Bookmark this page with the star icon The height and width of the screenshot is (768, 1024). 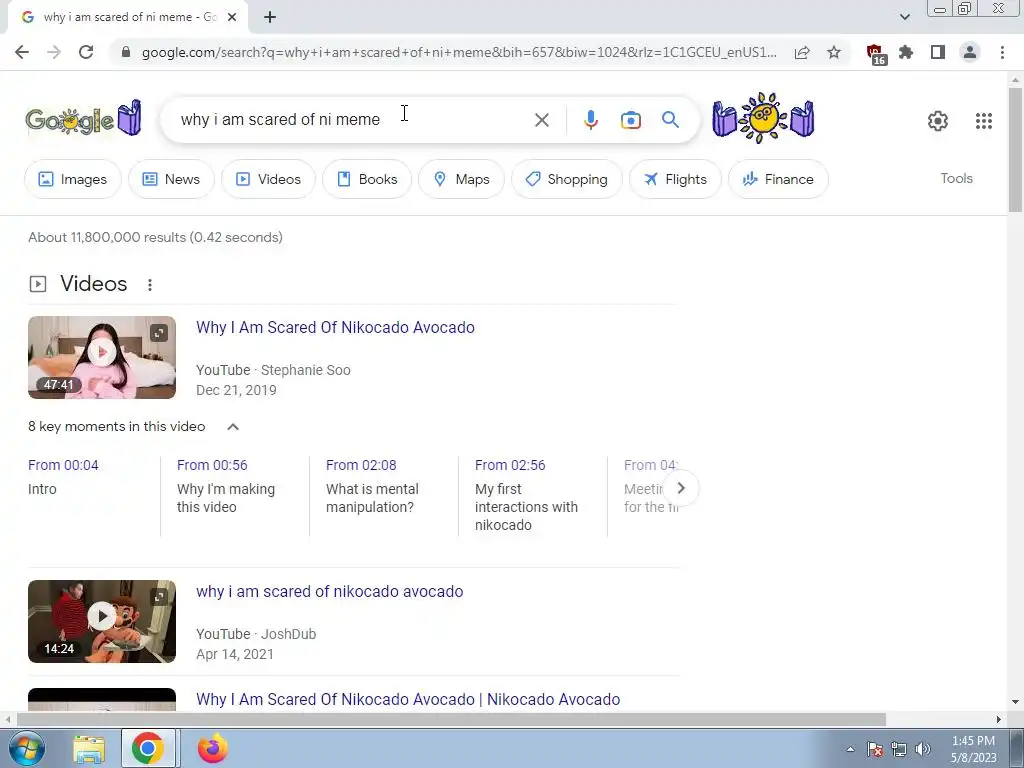[x=834, y=52]
